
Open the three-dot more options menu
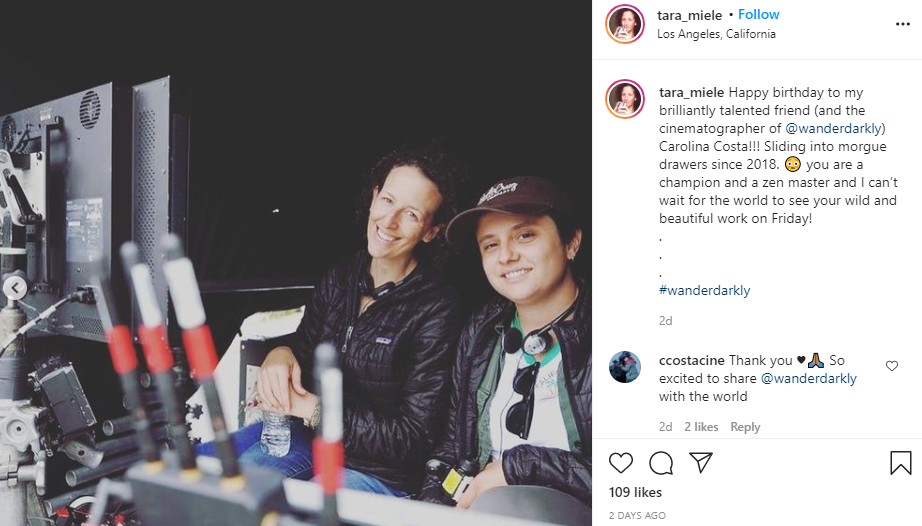pyautogui.click(x=903, y=24)
